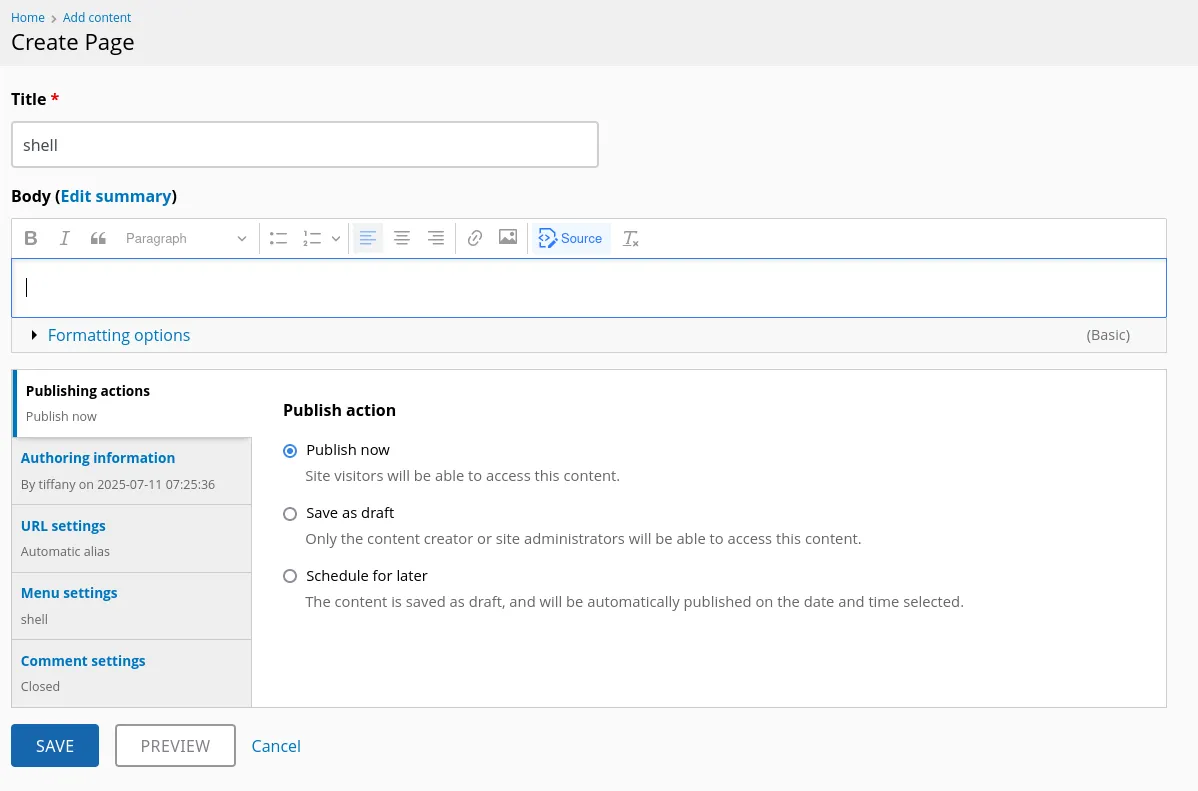Open the URL settings tab

pos(63,526)
